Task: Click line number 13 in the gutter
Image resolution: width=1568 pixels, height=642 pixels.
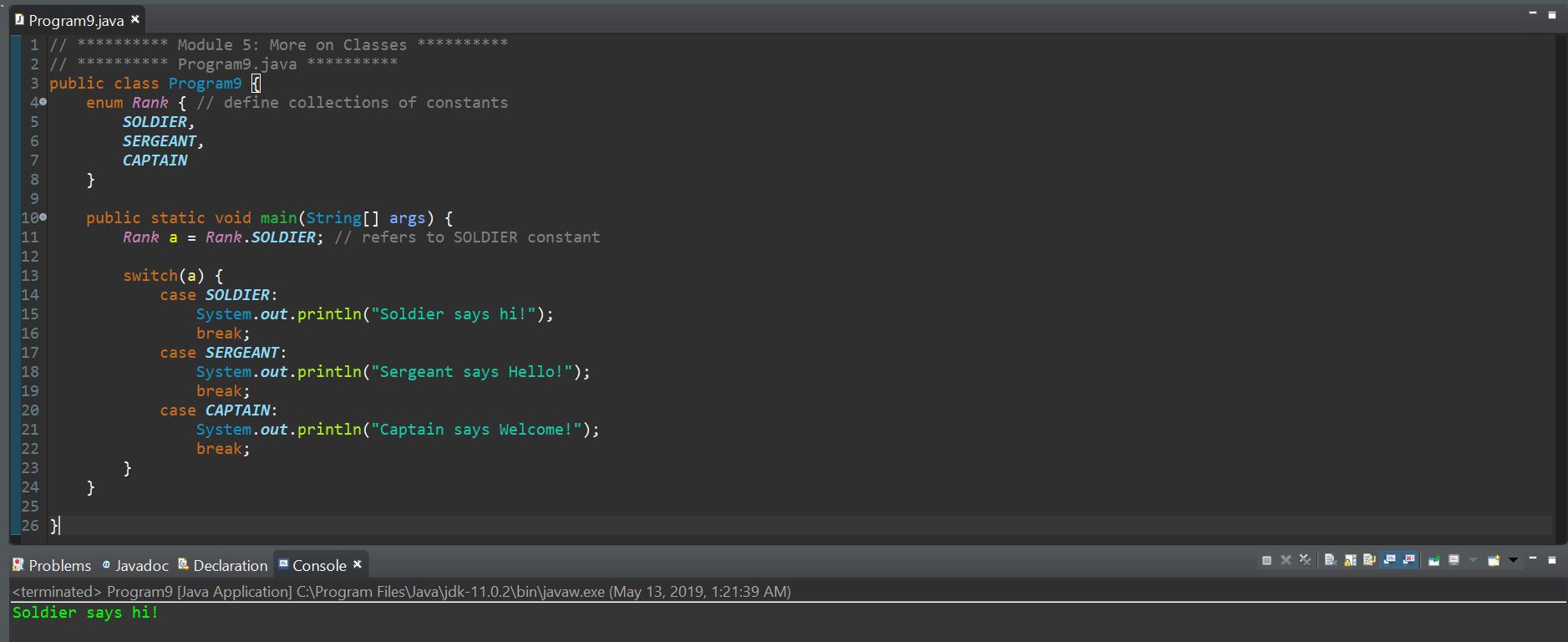Action: coord(30,276)
